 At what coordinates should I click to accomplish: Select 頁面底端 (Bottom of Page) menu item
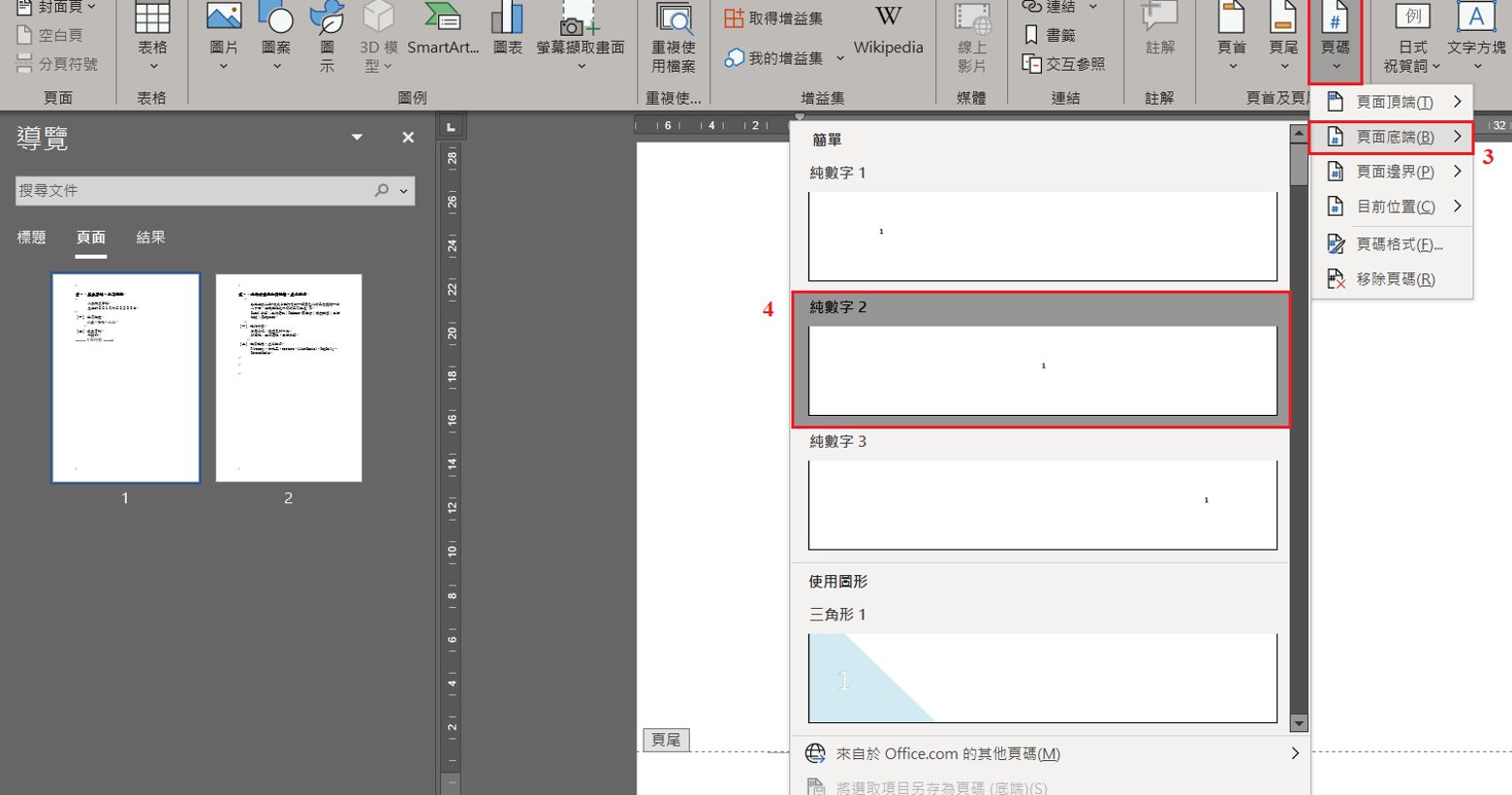tap(1393, 137)
